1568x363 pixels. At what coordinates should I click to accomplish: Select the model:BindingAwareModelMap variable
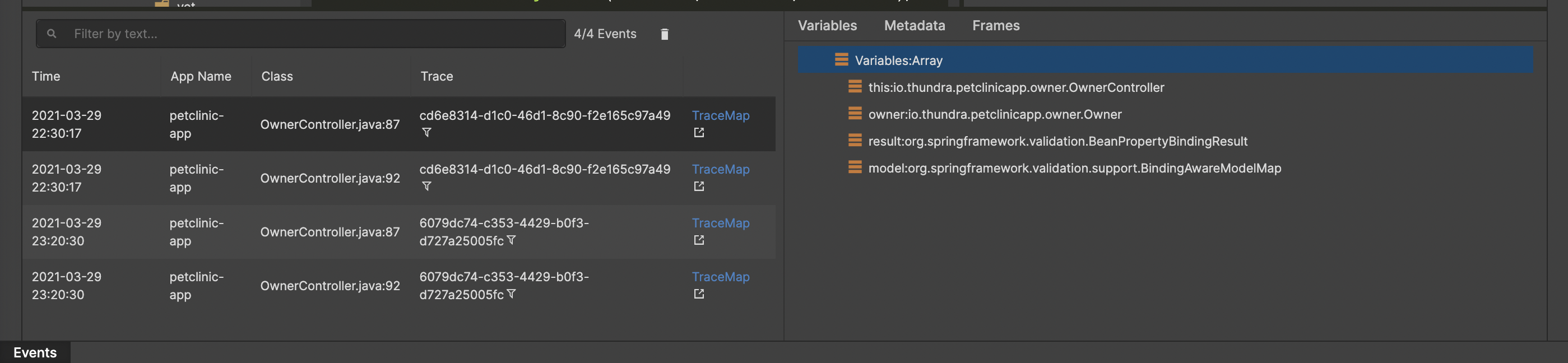1074,168
